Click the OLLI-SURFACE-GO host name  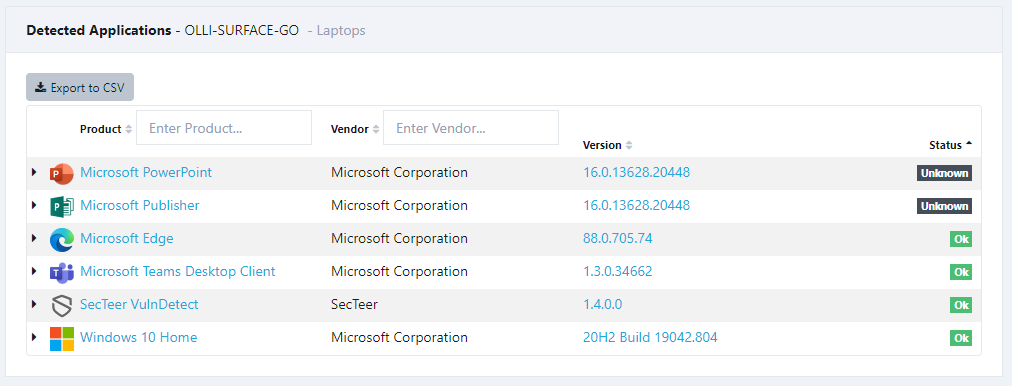click(242, 30)
